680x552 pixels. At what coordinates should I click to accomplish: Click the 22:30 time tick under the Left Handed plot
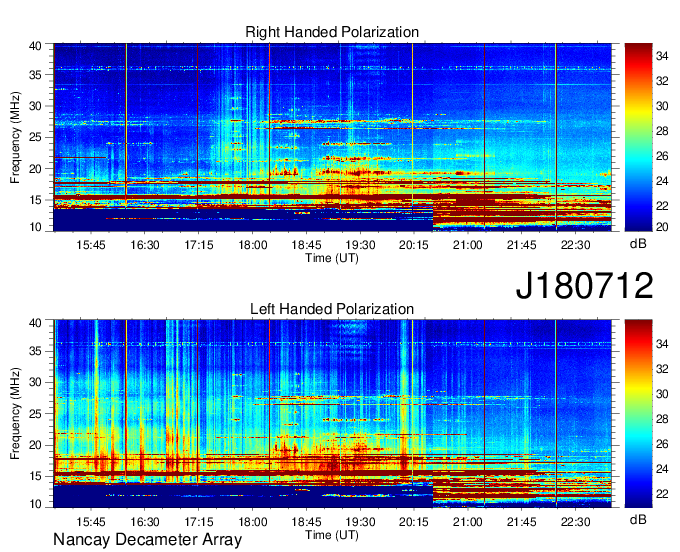[x=575, y=521]
